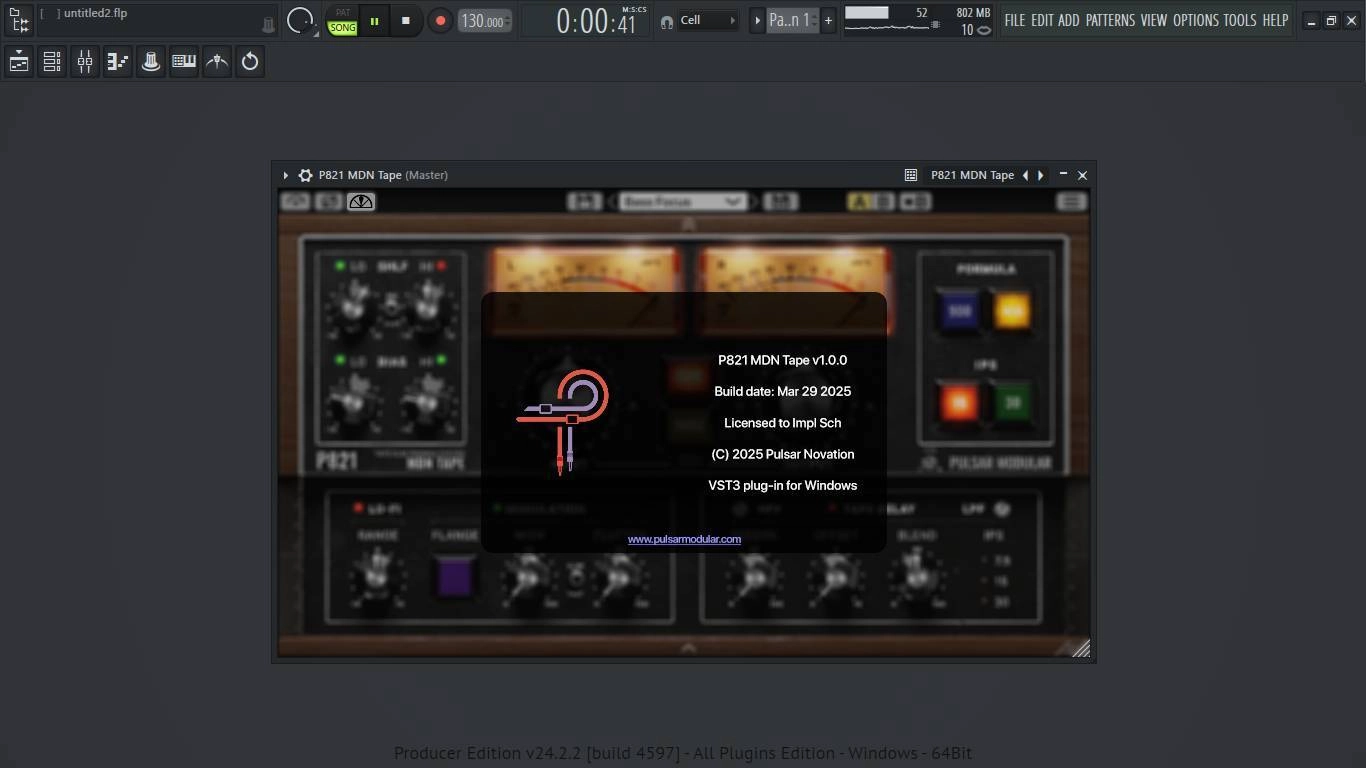This screenshot has height=768, width=1366.
Task: Click the 802 MB memory readout
Action: click(973, 13)
